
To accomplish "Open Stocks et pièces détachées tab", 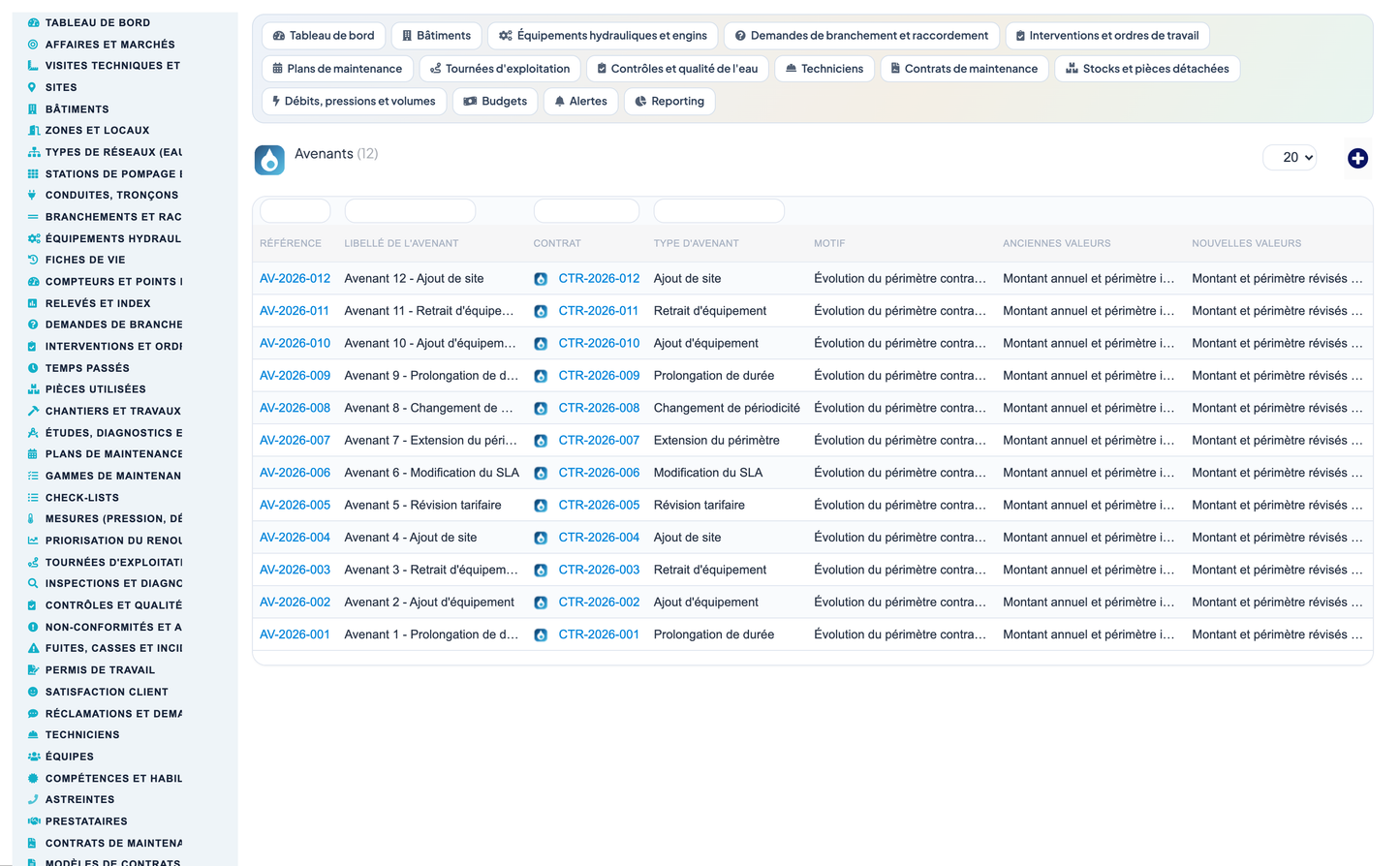I will (1147, 69).
